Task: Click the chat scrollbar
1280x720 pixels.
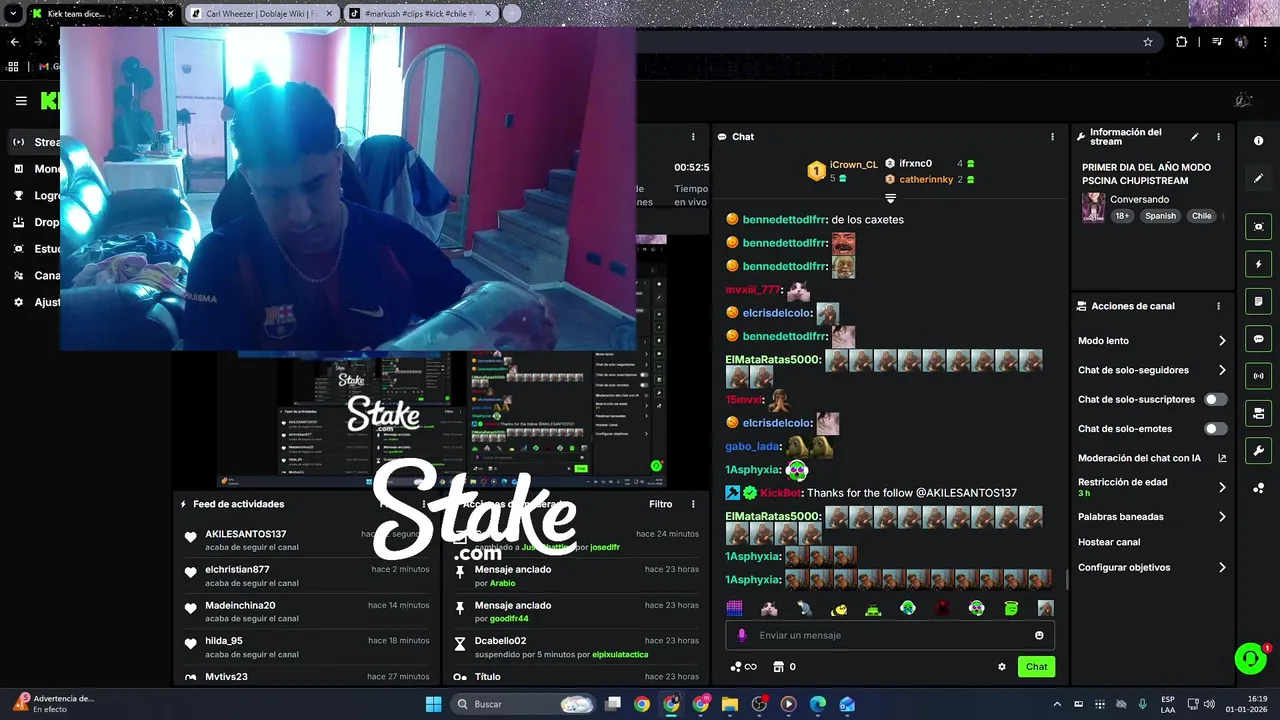Action: pyautogui.click(x=1066, y=579)
